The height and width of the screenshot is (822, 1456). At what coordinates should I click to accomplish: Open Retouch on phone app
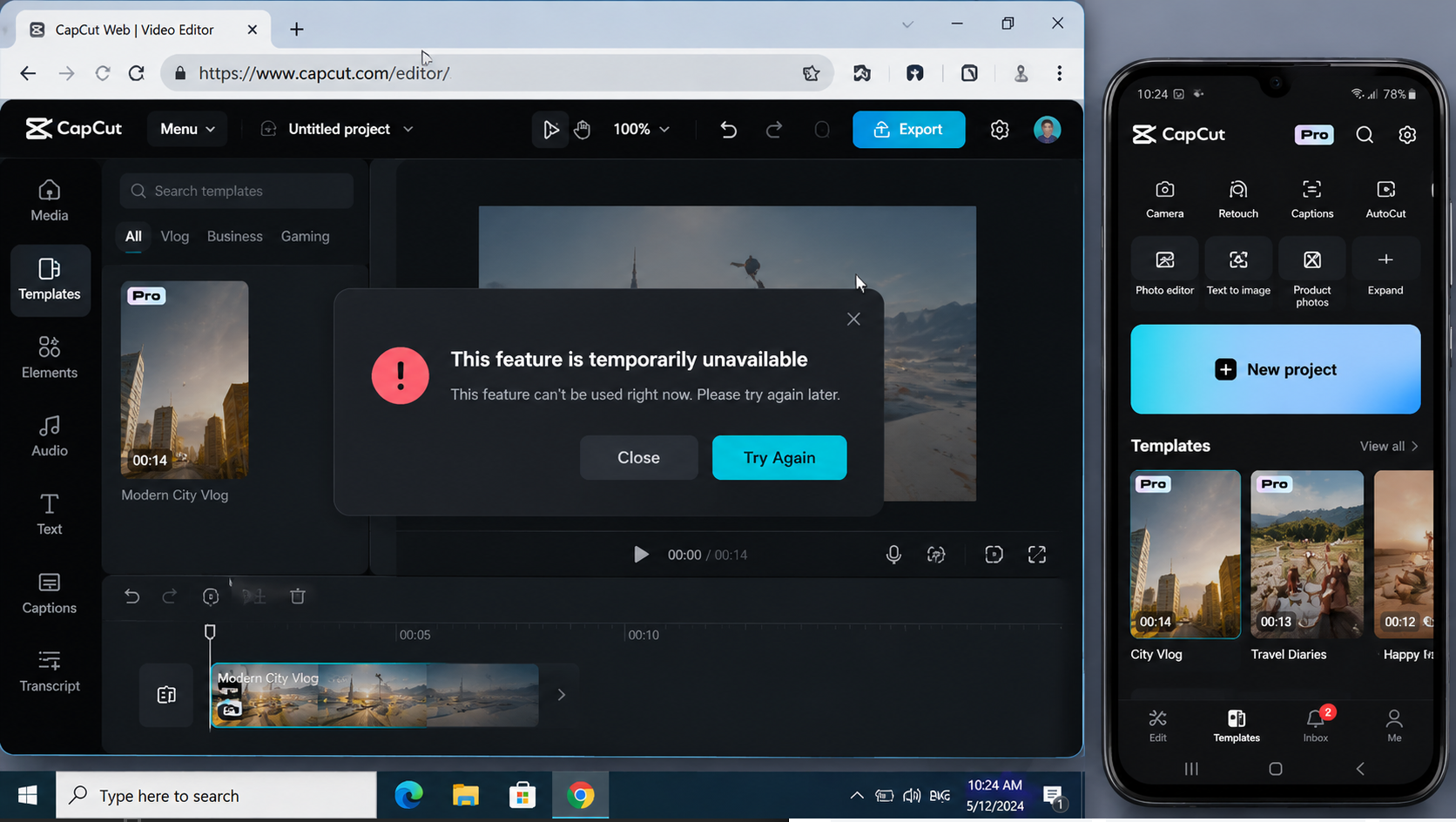[1238, 198]
